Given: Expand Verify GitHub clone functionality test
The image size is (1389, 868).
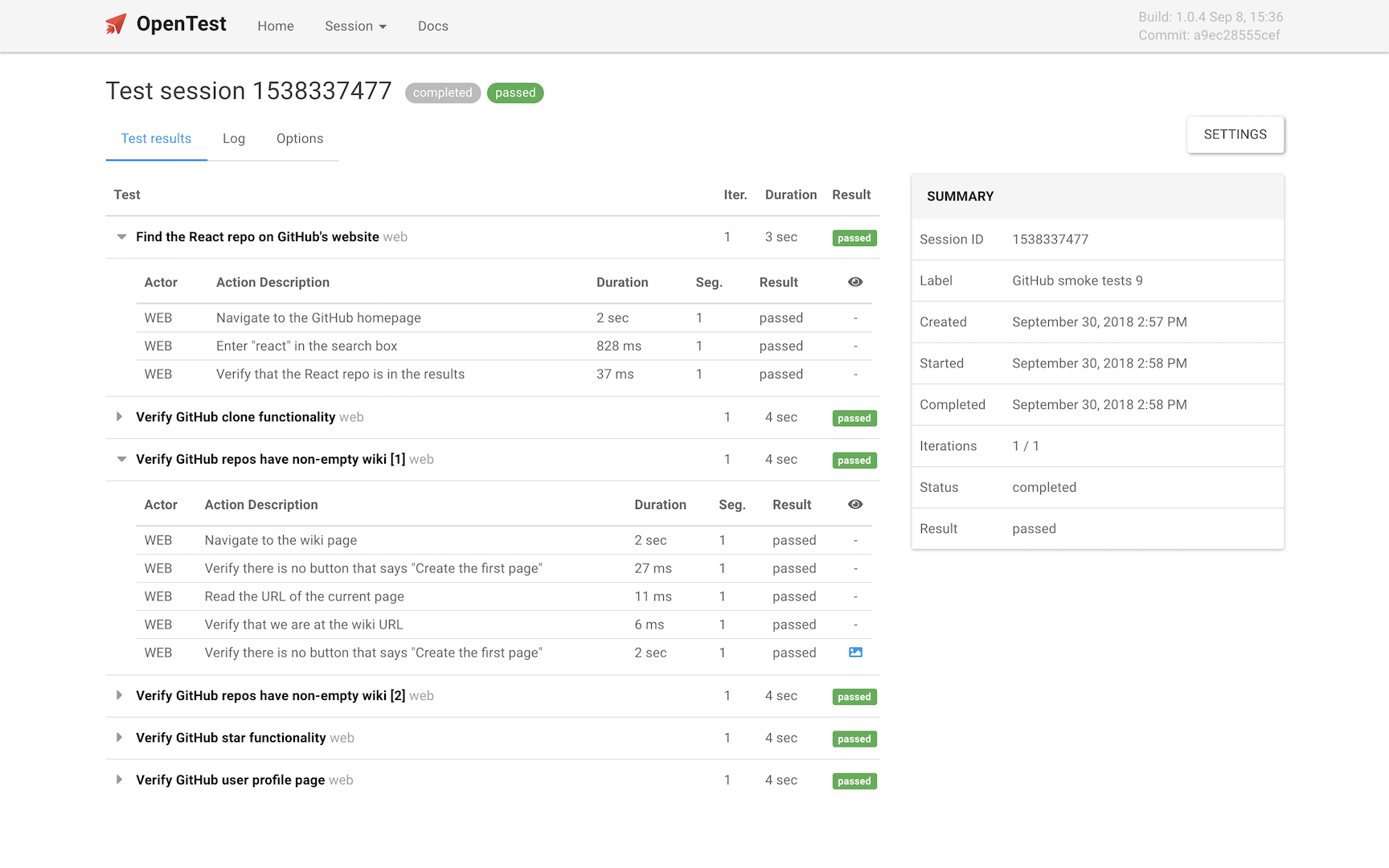Looking at the screenshot, I should point(120,417).
